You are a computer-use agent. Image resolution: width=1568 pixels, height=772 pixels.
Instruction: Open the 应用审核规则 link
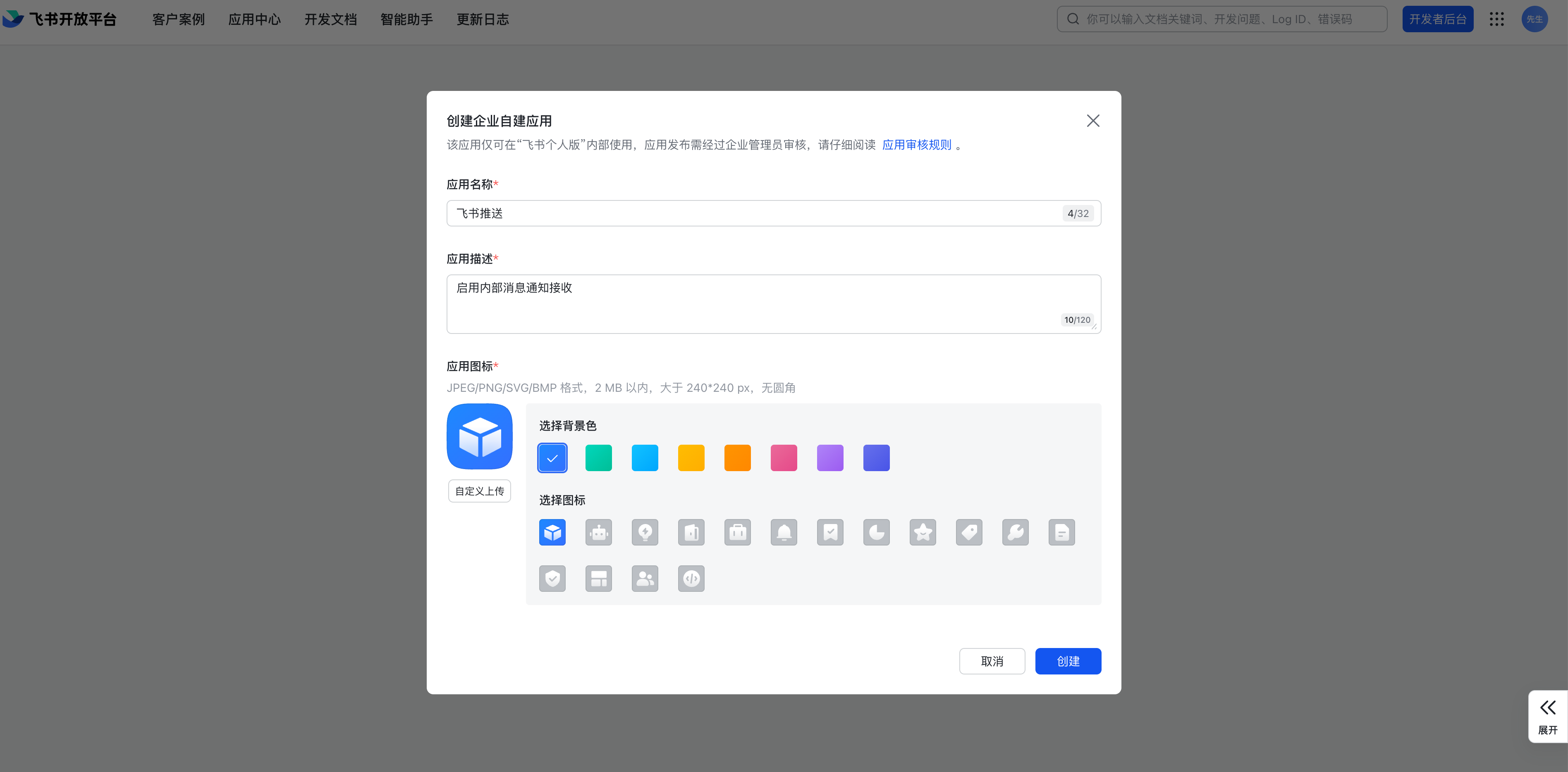(916, 145)
